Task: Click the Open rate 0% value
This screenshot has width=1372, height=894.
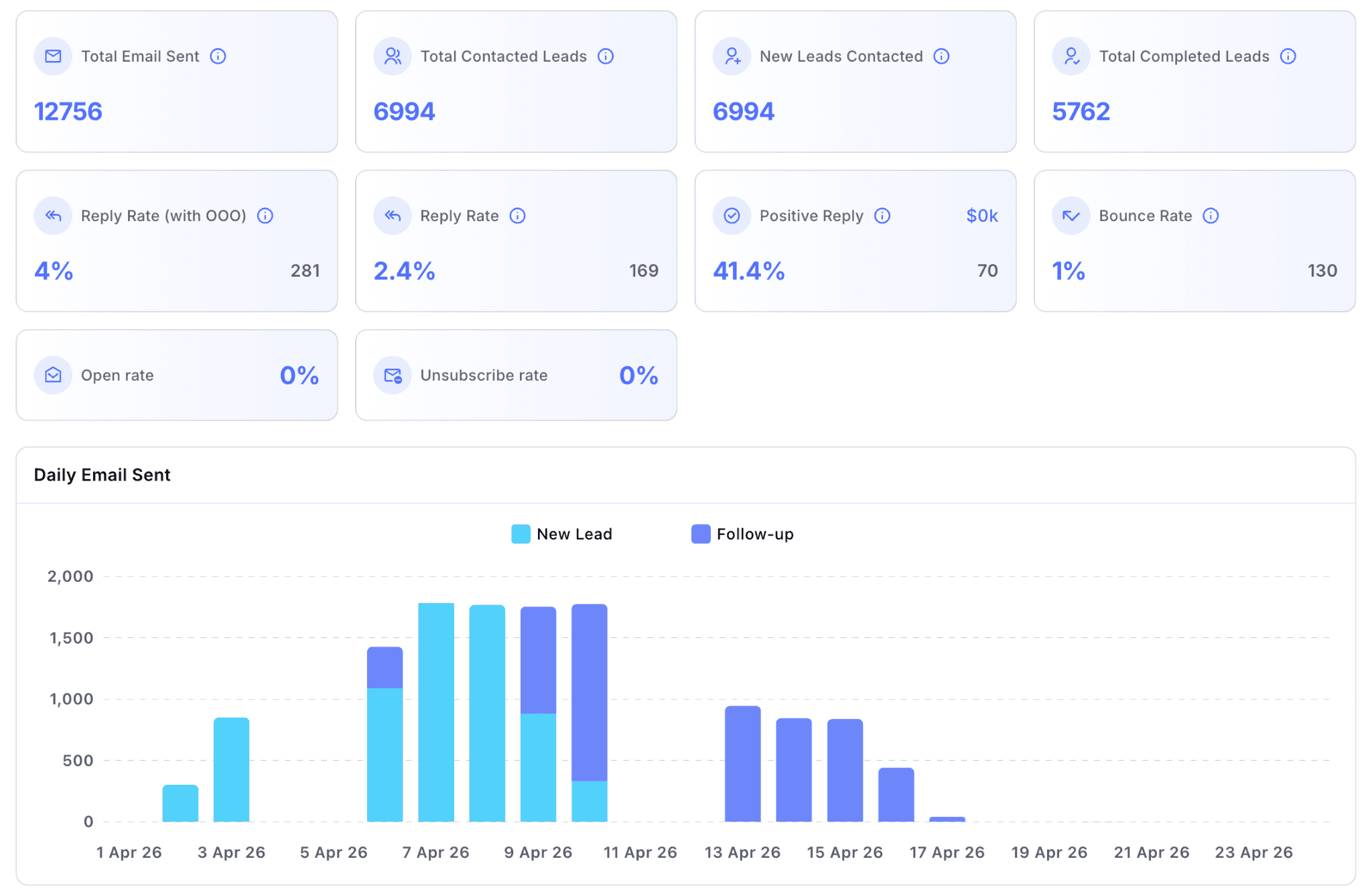Action: [x=299, y=375]
